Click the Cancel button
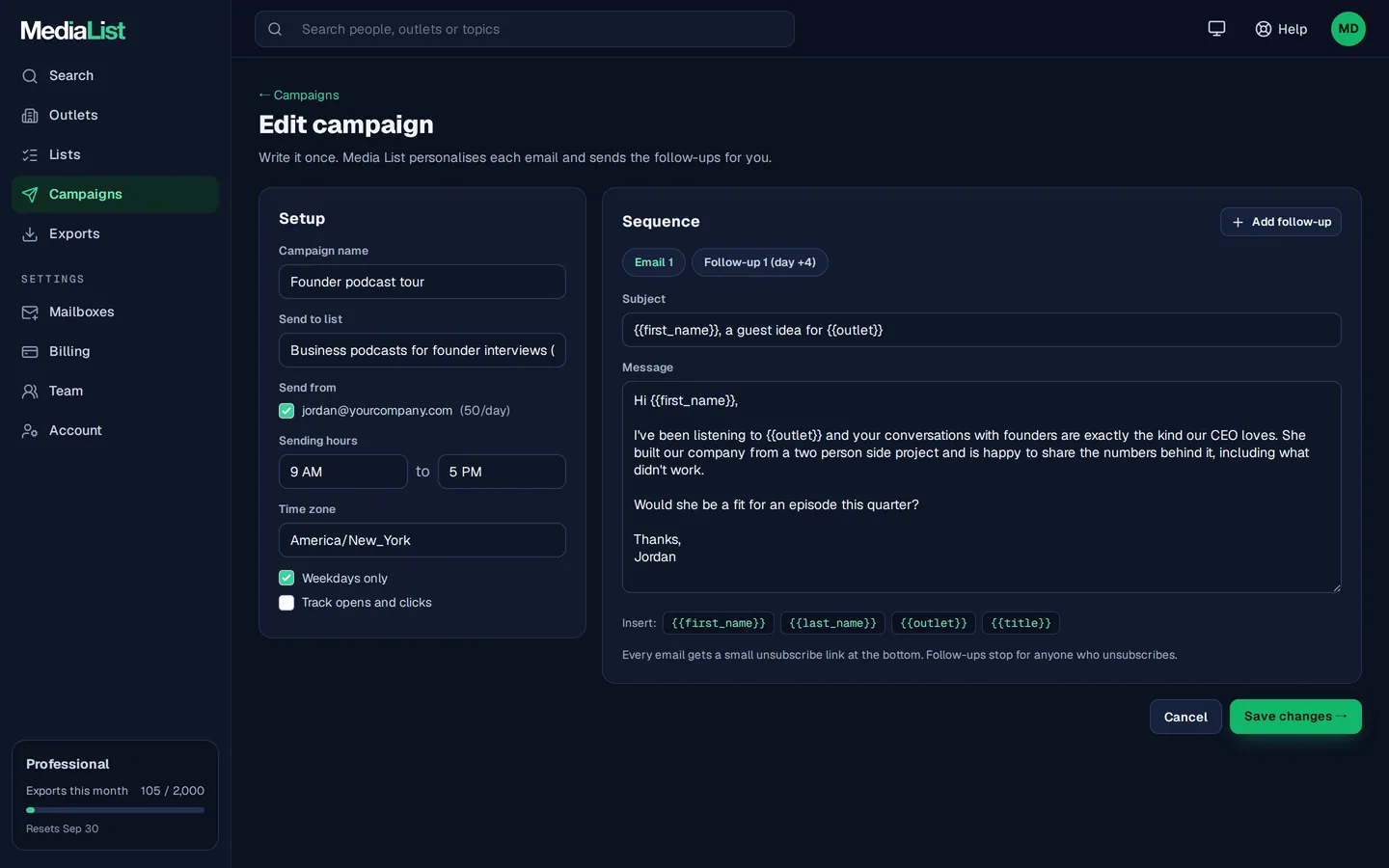Image resolution: width=1389 pixels, height=868 pixels. tap(1185, 717)
